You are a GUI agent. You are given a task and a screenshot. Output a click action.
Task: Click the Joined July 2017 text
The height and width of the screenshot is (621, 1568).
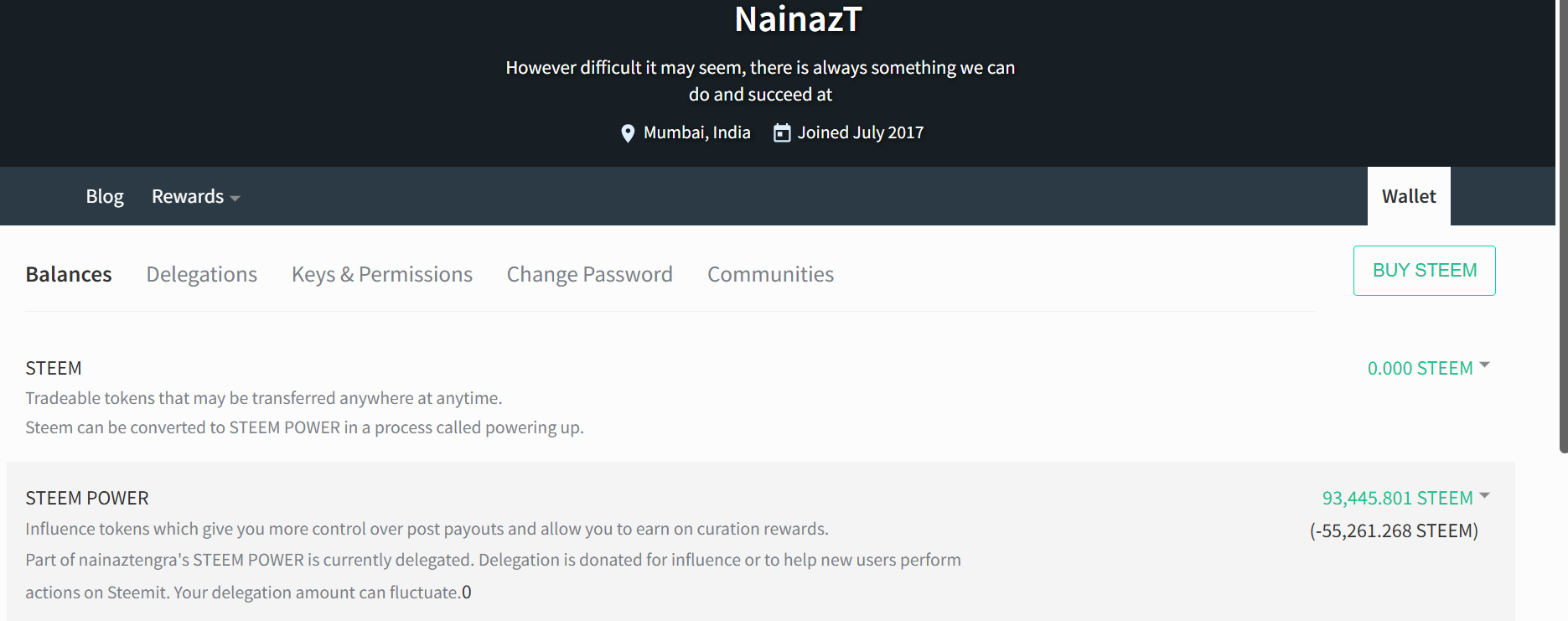861,132
